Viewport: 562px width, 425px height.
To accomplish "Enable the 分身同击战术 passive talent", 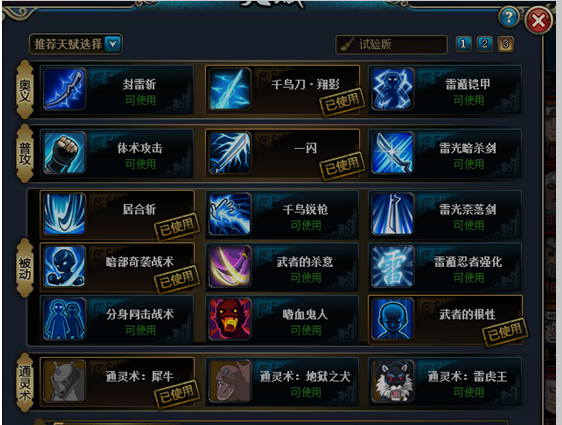I will (x=117, y=319).
